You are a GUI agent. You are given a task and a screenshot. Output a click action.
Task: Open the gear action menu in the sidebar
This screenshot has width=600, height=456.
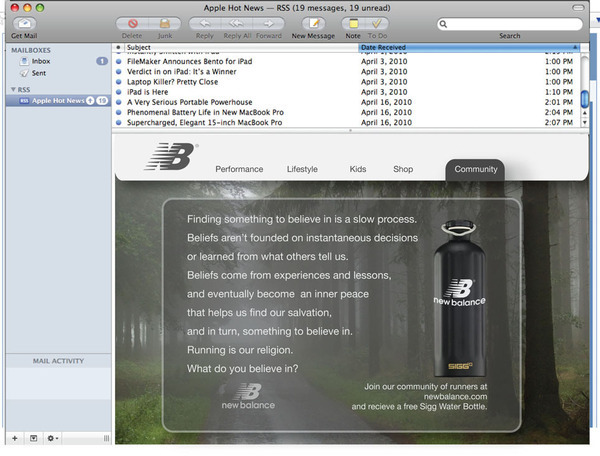(52, 438)
